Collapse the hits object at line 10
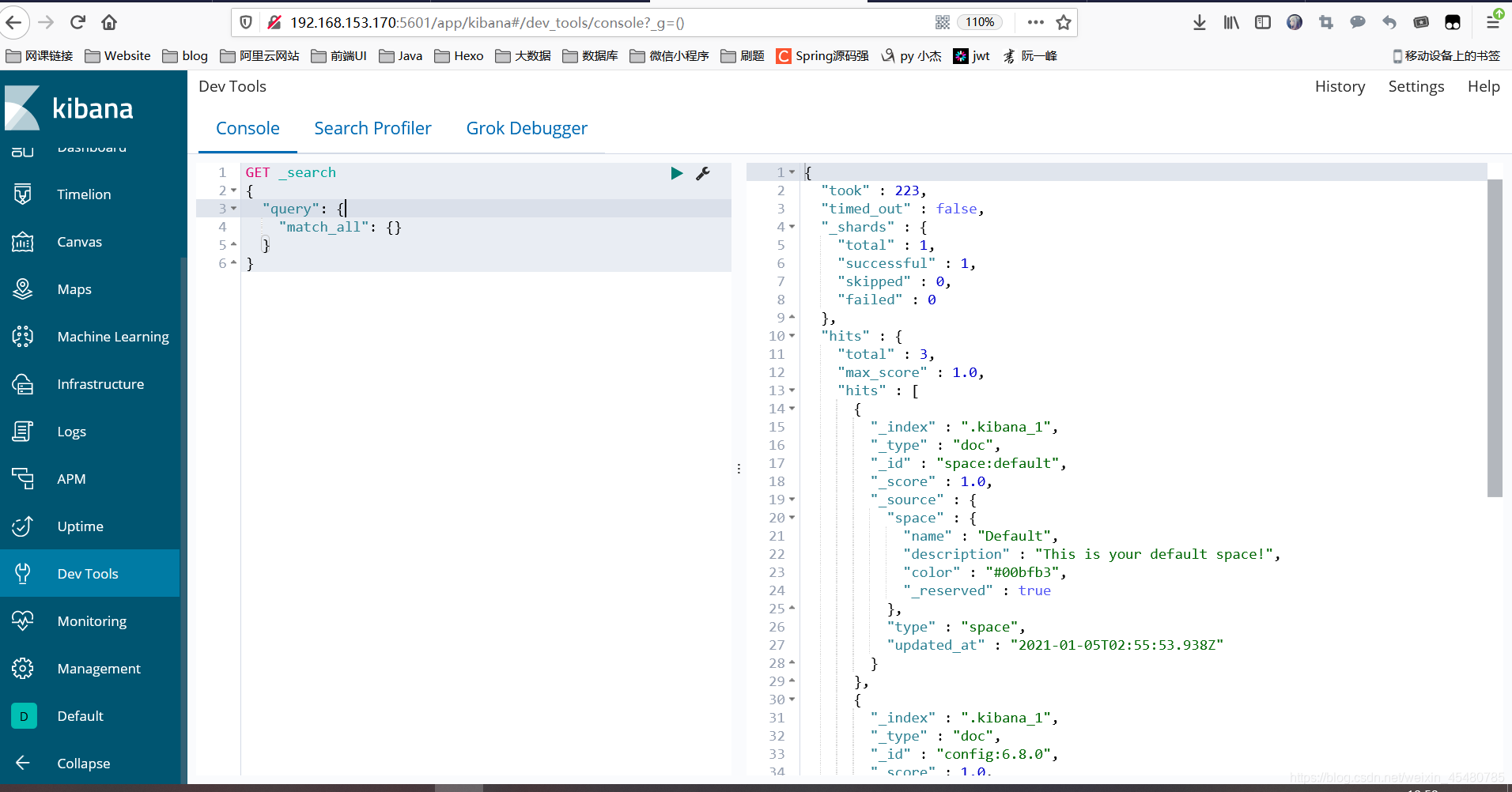 (x=792, y=336)
